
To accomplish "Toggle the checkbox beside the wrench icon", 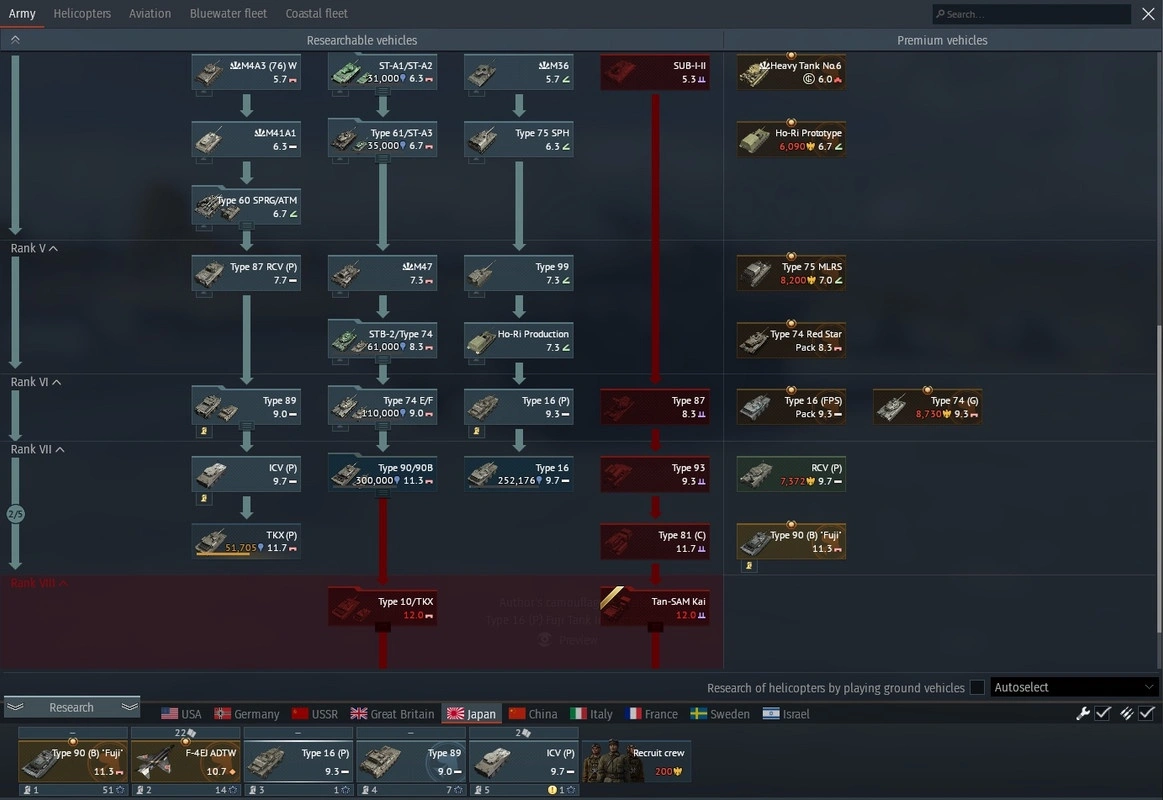I will click(x=1103, y=713).
